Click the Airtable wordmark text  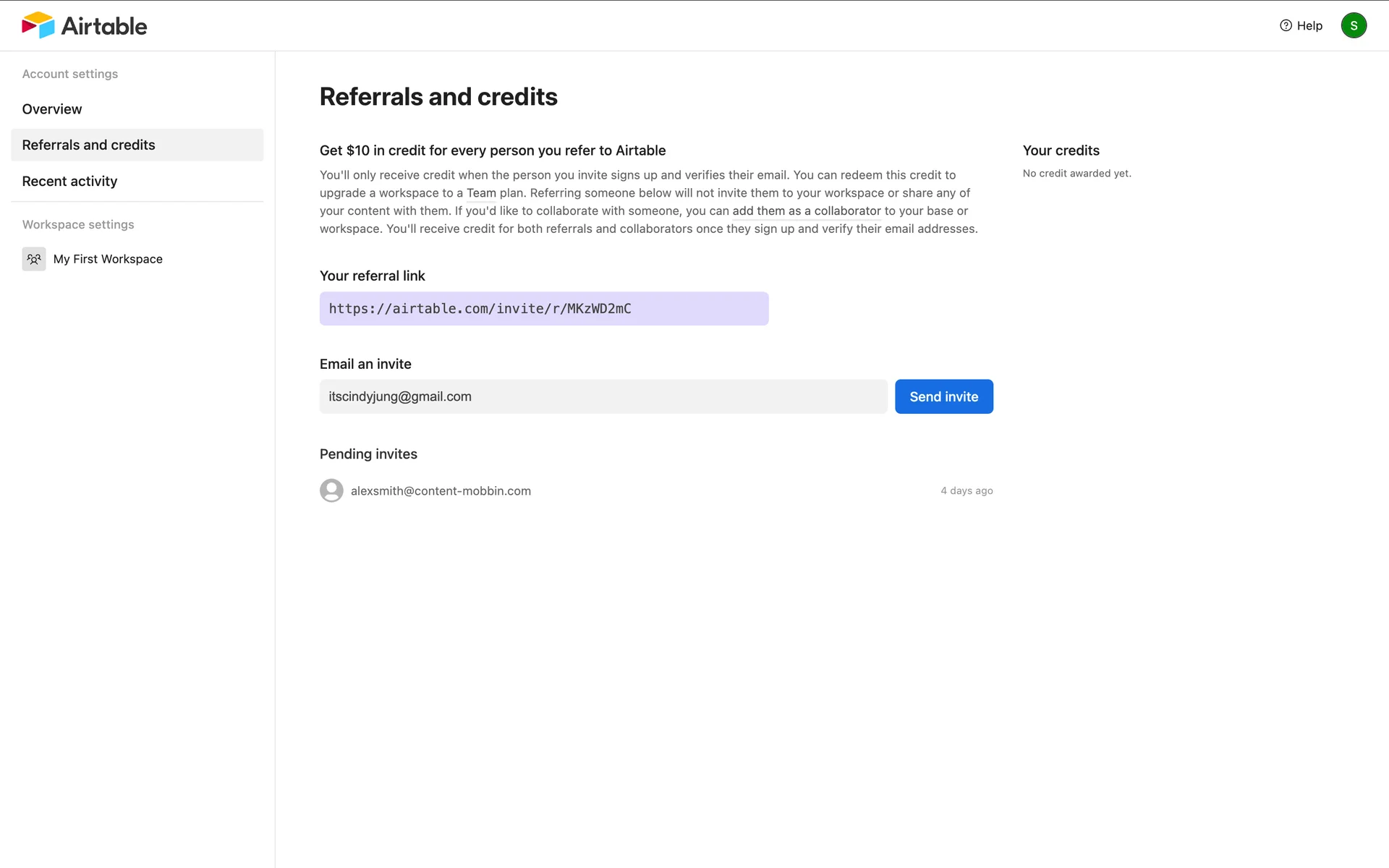104,26
